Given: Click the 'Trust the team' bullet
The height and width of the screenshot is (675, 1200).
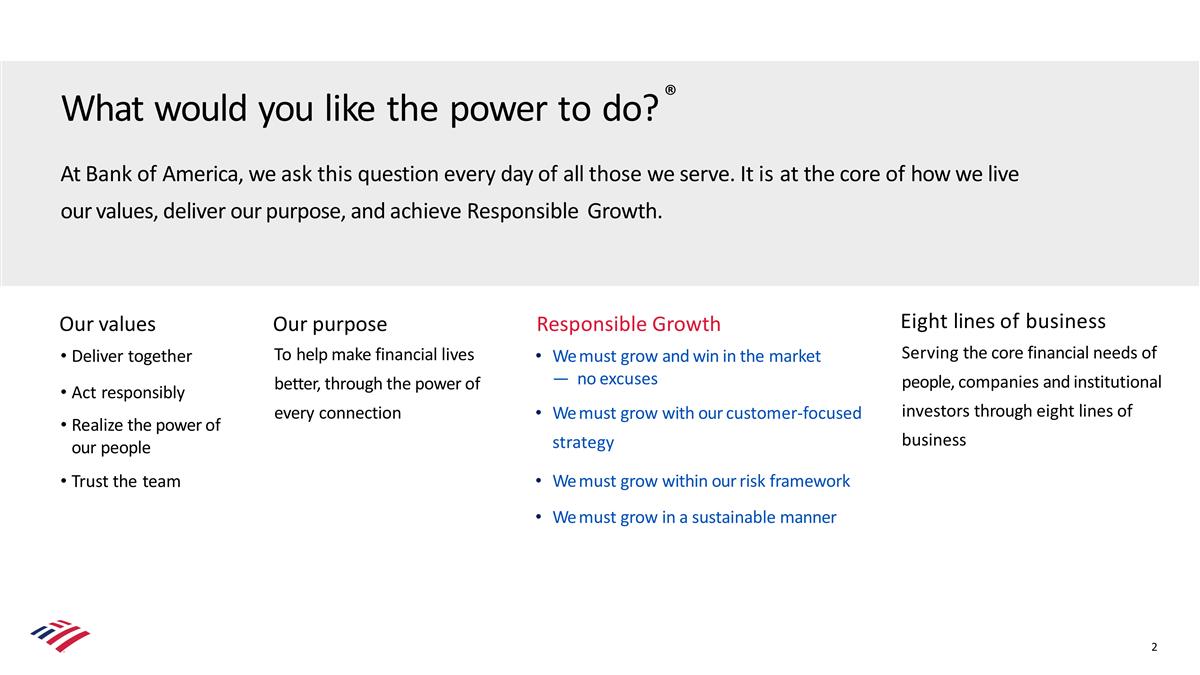Looking at the screenshot, I should [x=126, y=481].
